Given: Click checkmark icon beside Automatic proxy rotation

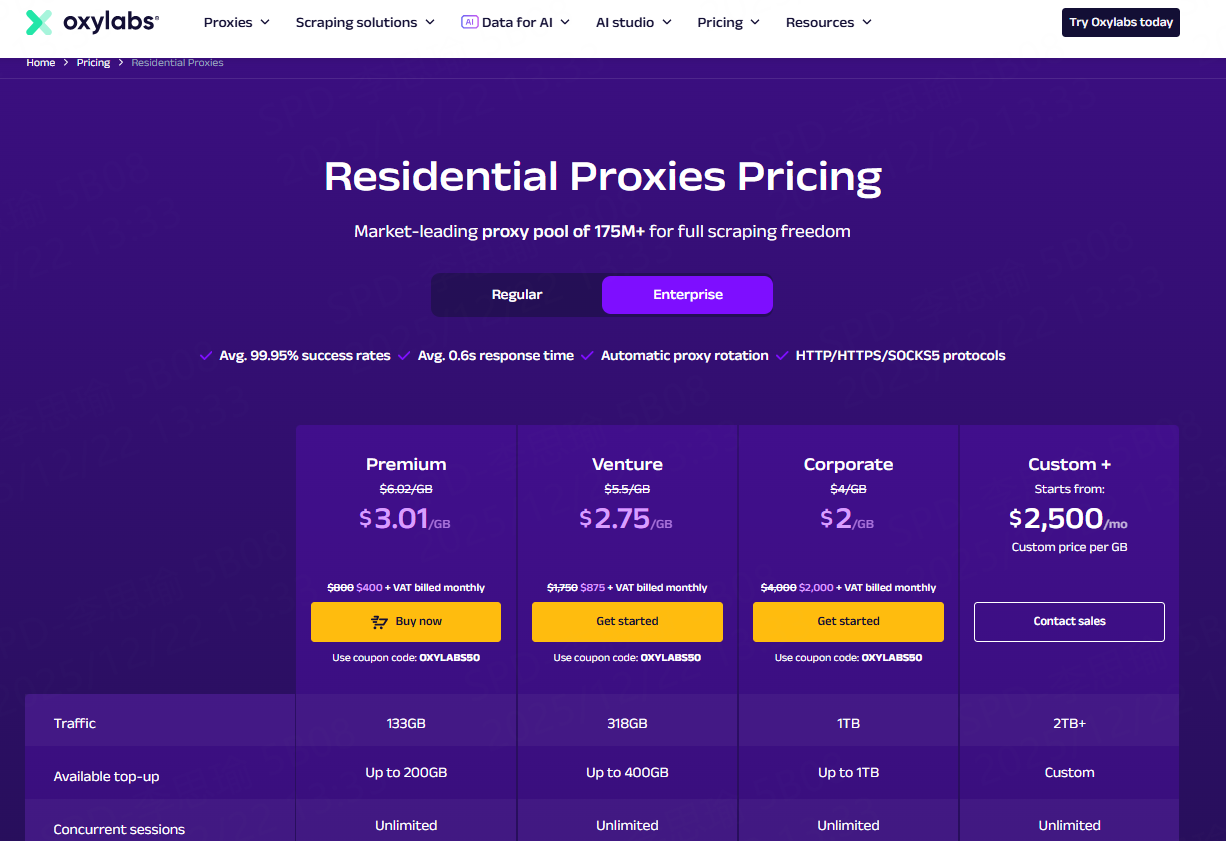Looking at the screenshot, I should point(587,355).
